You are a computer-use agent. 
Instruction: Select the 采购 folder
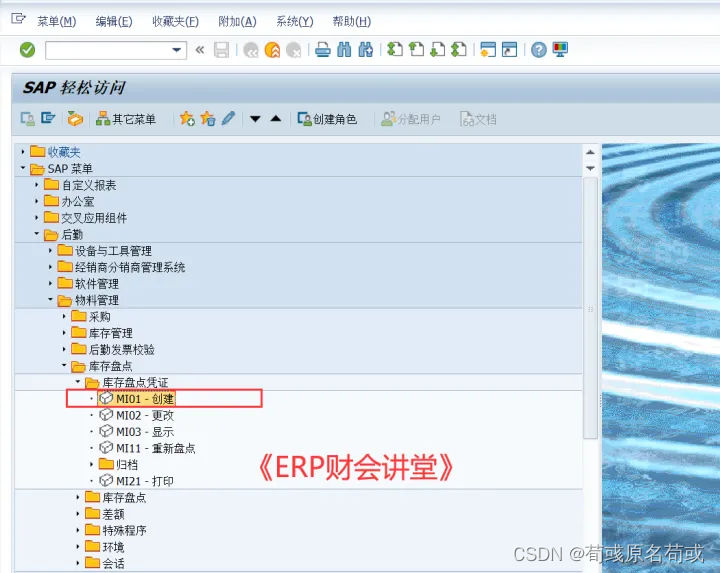click(x=91, y=317)
